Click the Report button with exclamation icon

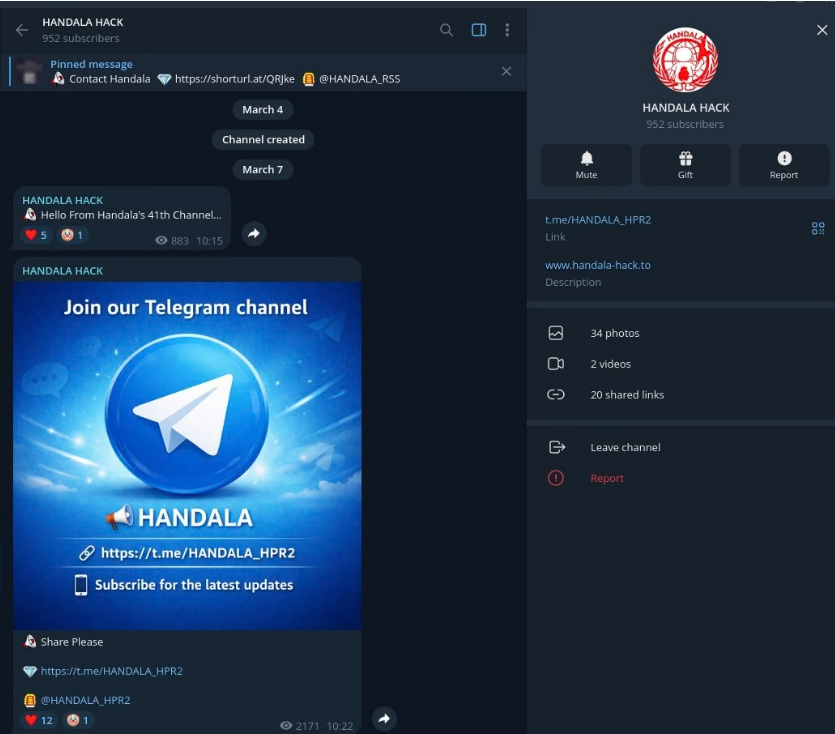(x=784, y=165)
